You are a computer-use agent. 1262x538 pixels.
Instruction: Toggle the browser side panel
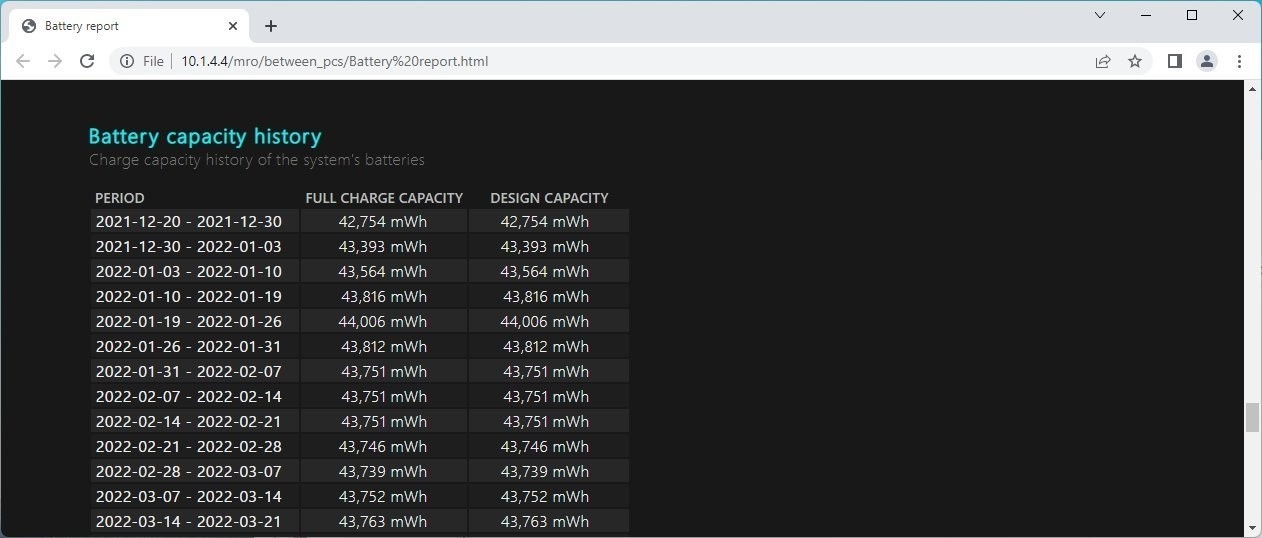pos(1175,61)
